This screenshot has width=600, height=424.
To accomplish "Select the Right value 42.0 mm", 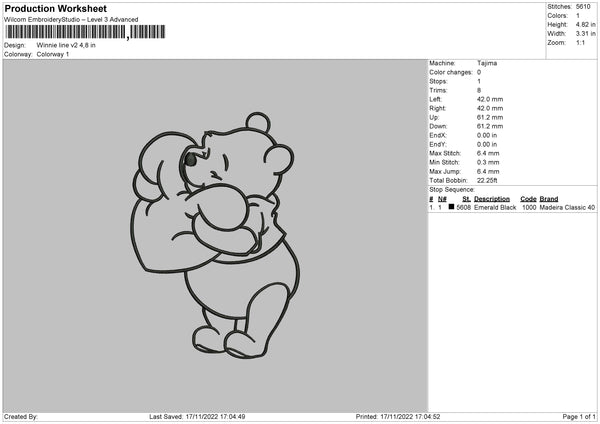I will (x=490, y=109).
